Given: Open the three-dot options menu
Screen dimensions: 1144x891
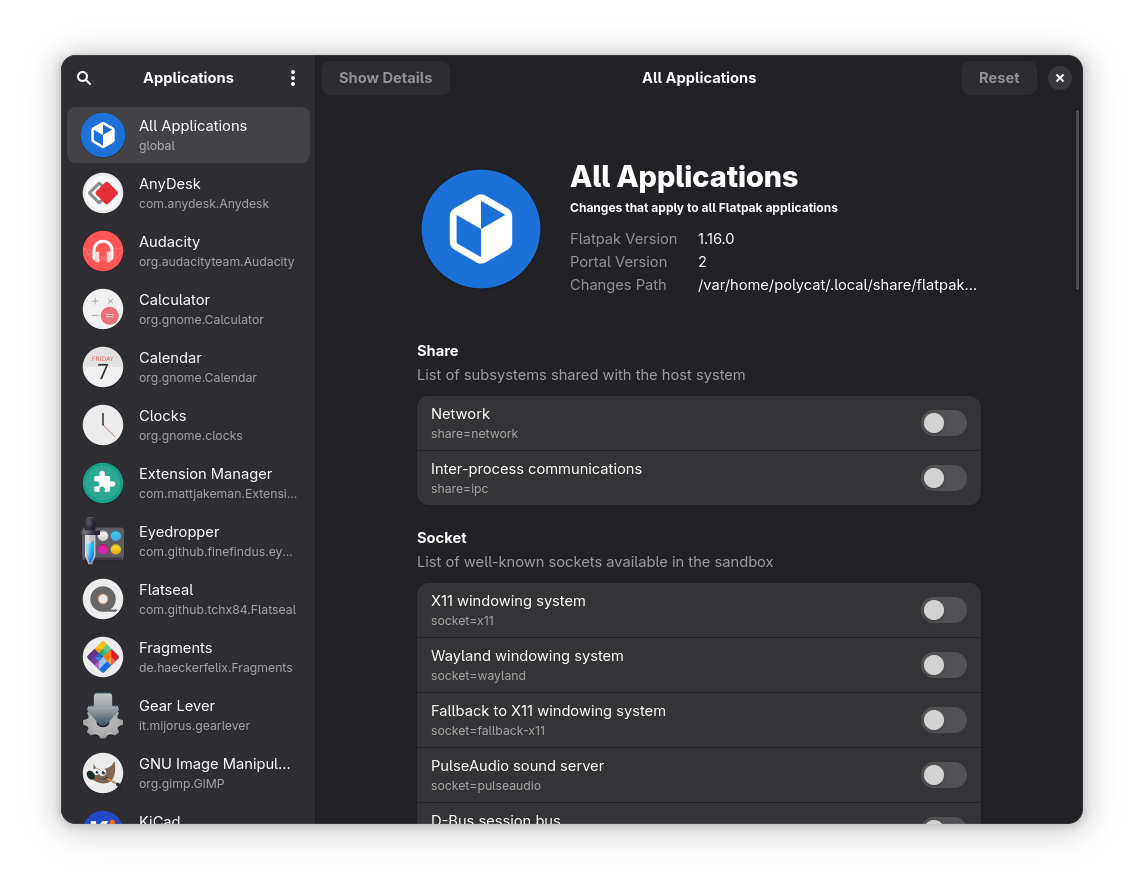Looking at the screenshot, I should pyautogui.click(x=293, y=77).
